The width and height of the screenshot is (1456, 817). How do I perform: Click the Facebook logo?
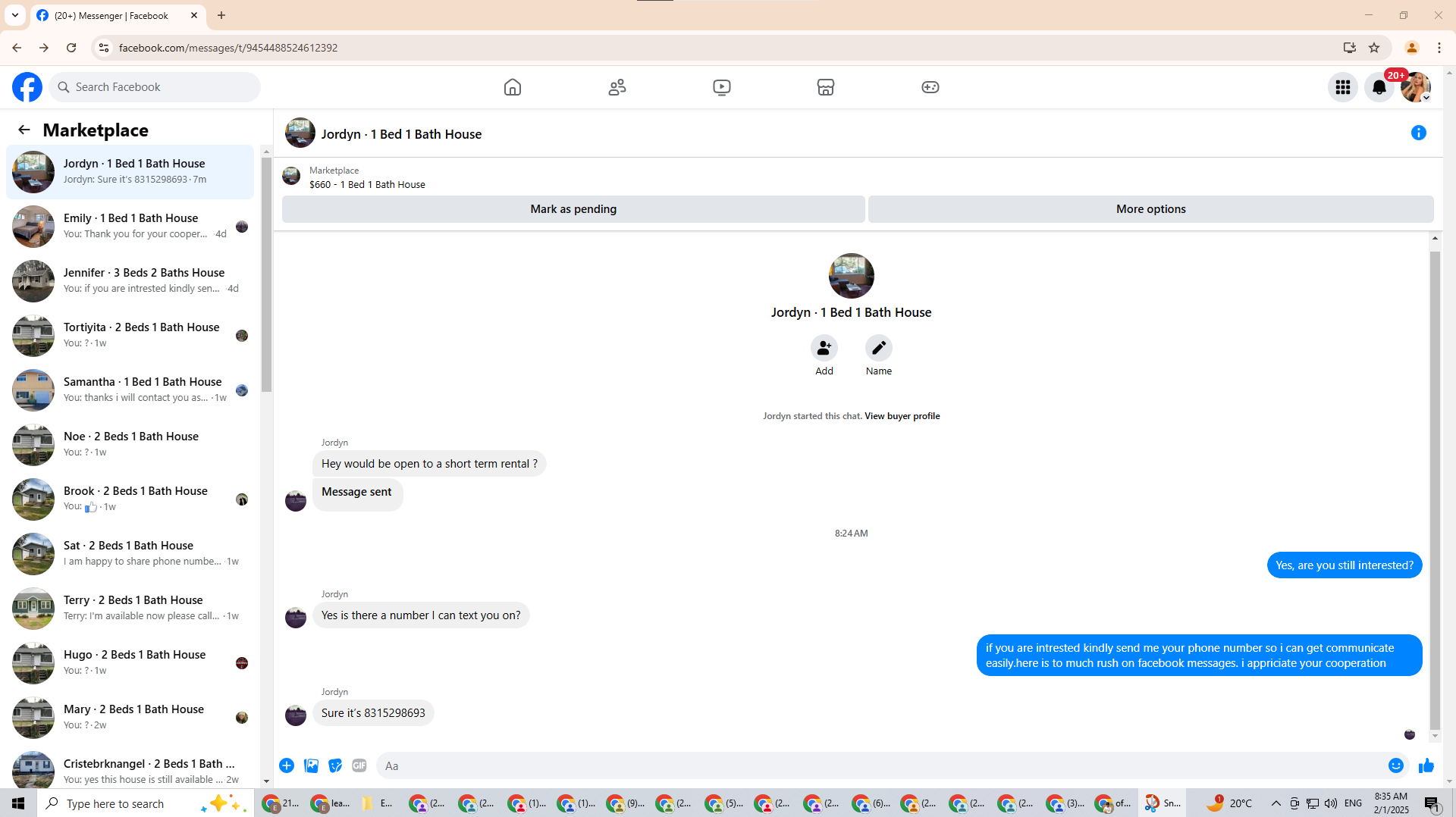pos(27,87)
